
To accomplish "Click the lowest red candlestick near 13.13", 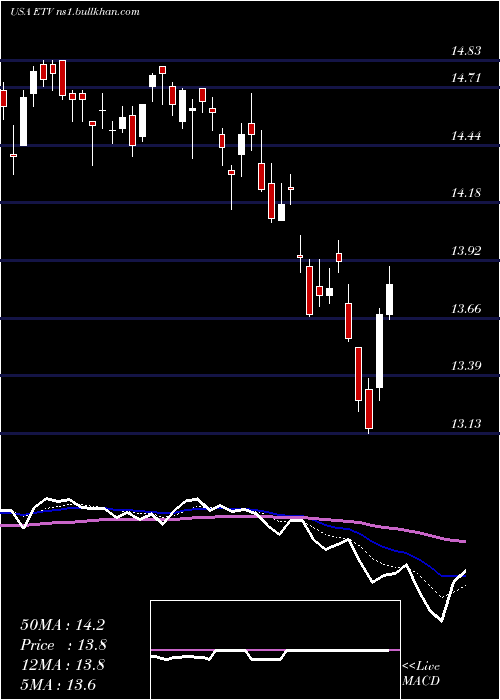I will click(369, 408).
